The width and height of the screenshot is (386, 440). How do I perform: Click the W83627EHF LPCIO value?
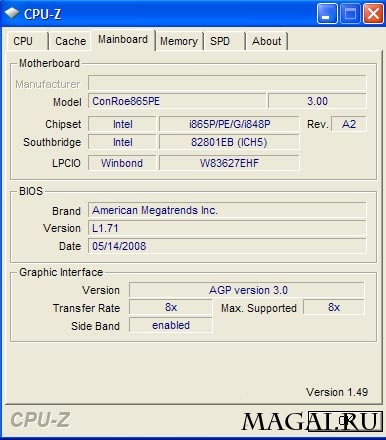pos(229,163)
